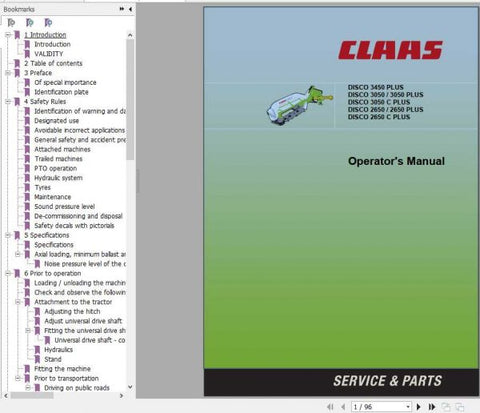Click the bookmarks vertical scrollbar down arrow

(x=130, y=387)
